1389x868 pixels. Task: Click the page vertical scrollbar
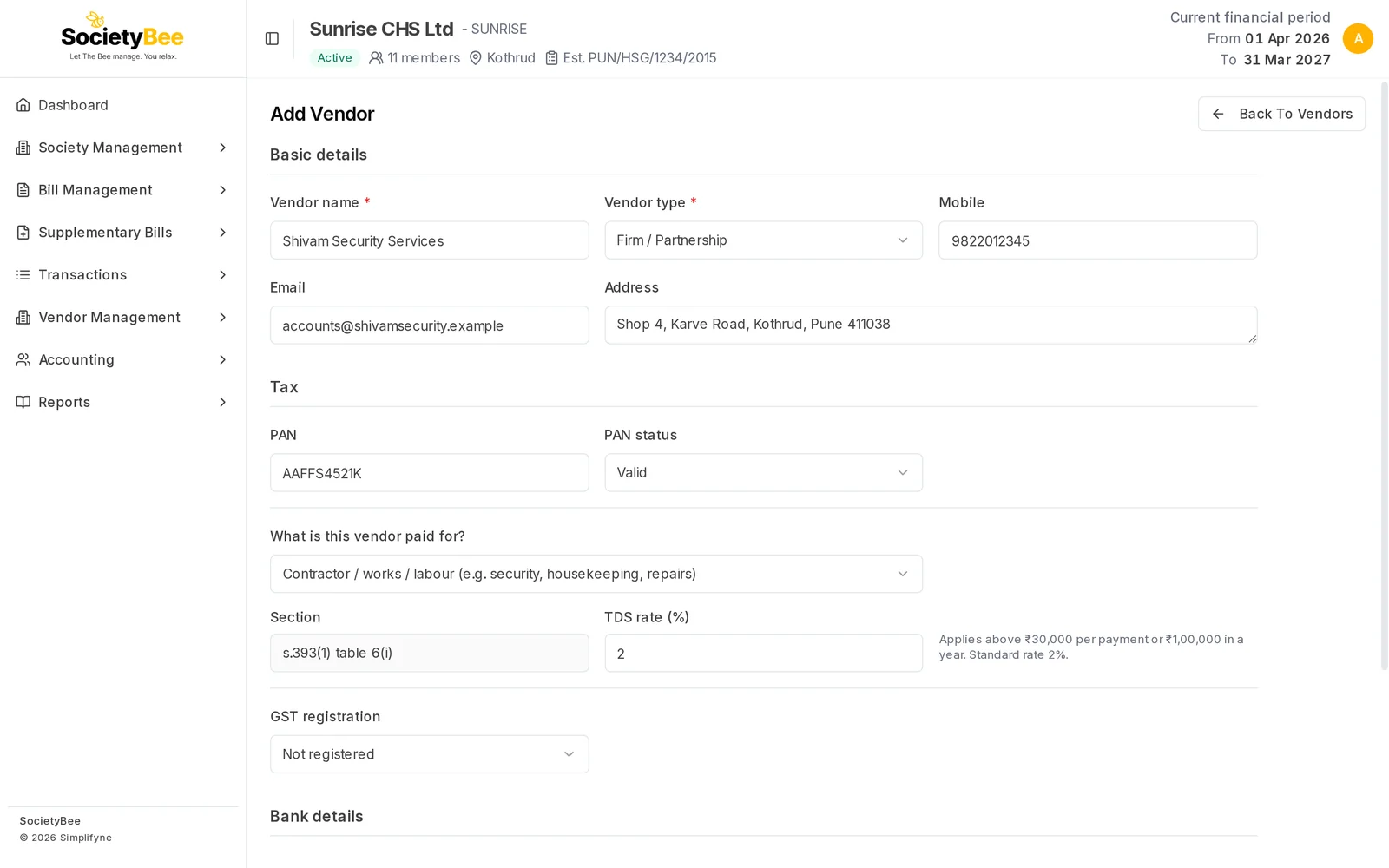coord(1385,376)
